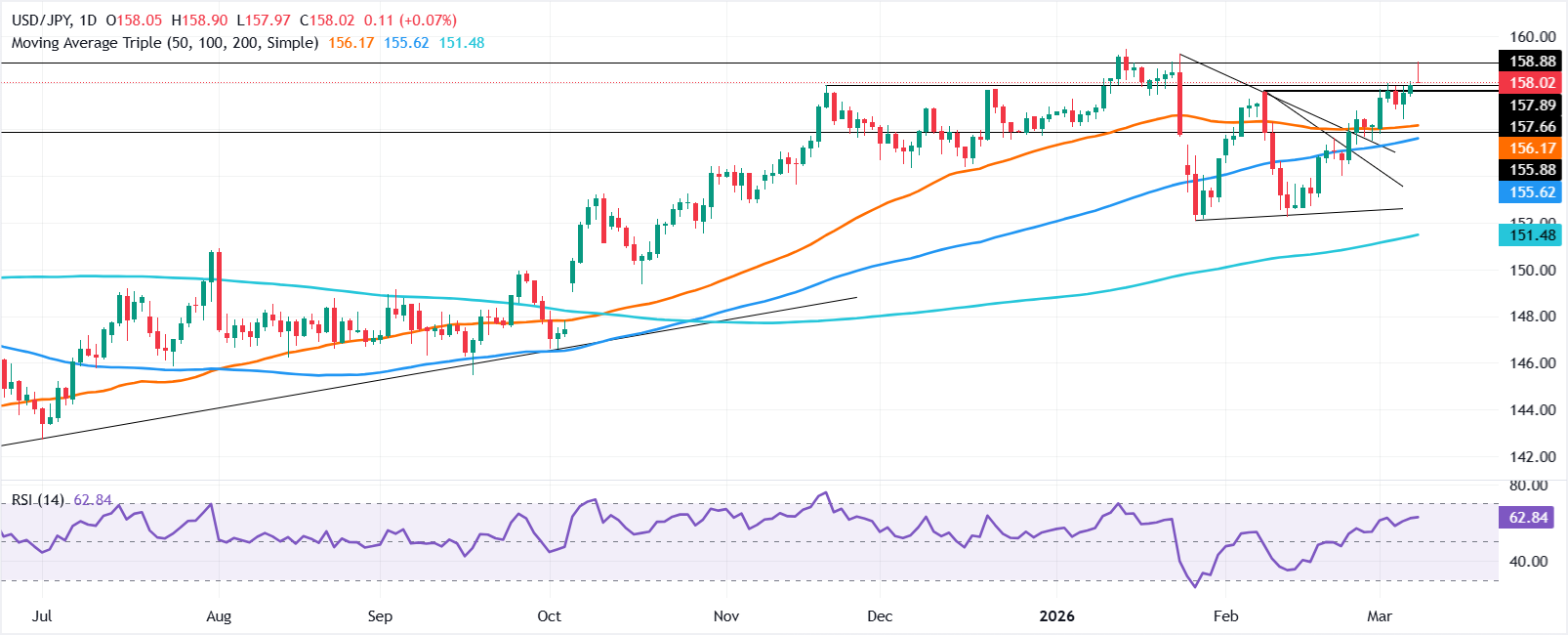Click the 160.00 level on price axis
The width and height of the screenshot is (1568, 635).
[x=1532, y=37]
